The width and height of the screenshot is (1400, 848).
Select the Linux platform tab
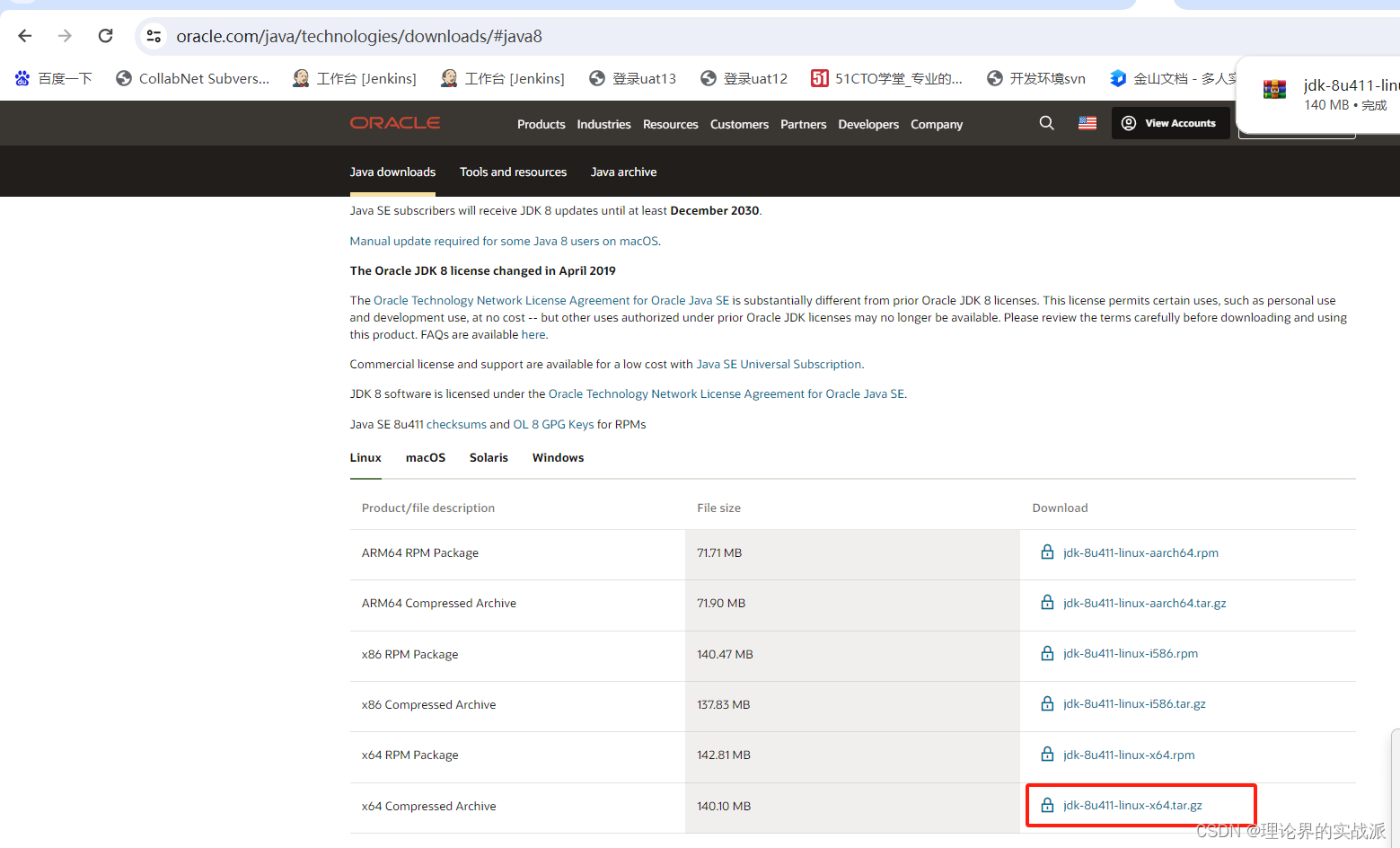pos(365,457)
